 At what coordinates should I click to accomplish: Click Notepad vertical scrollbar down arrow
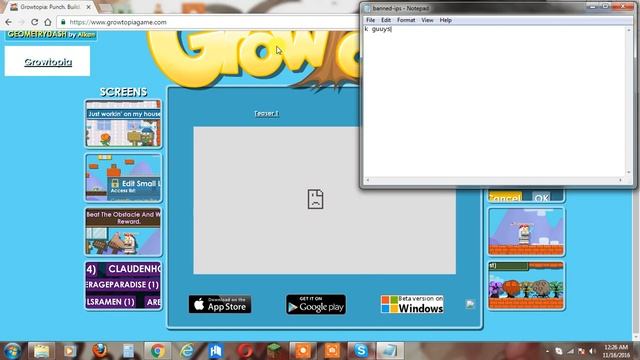pyautogui.click(x=629, y=172)
